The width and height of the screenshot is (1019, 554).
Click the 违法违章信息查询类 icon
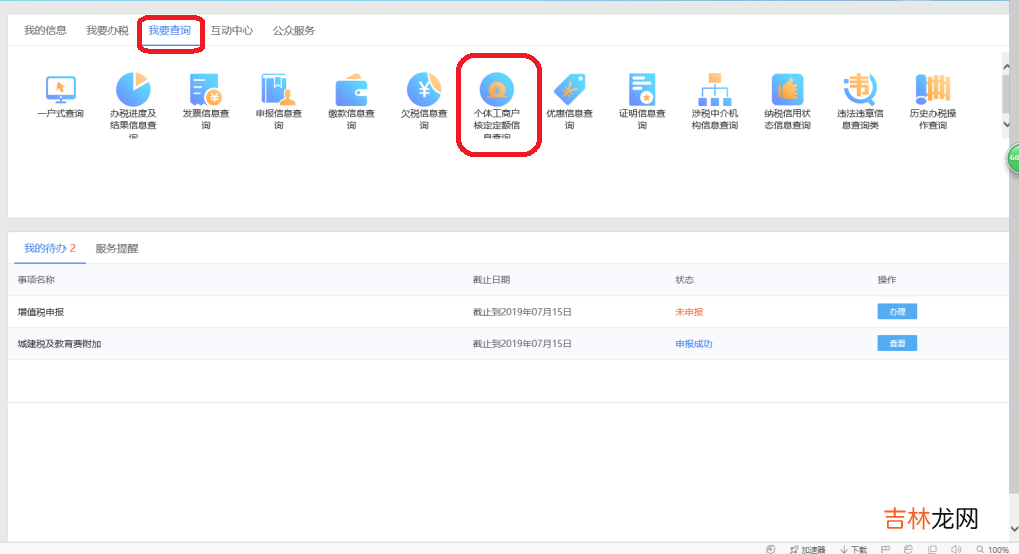(x=859, y=89)
